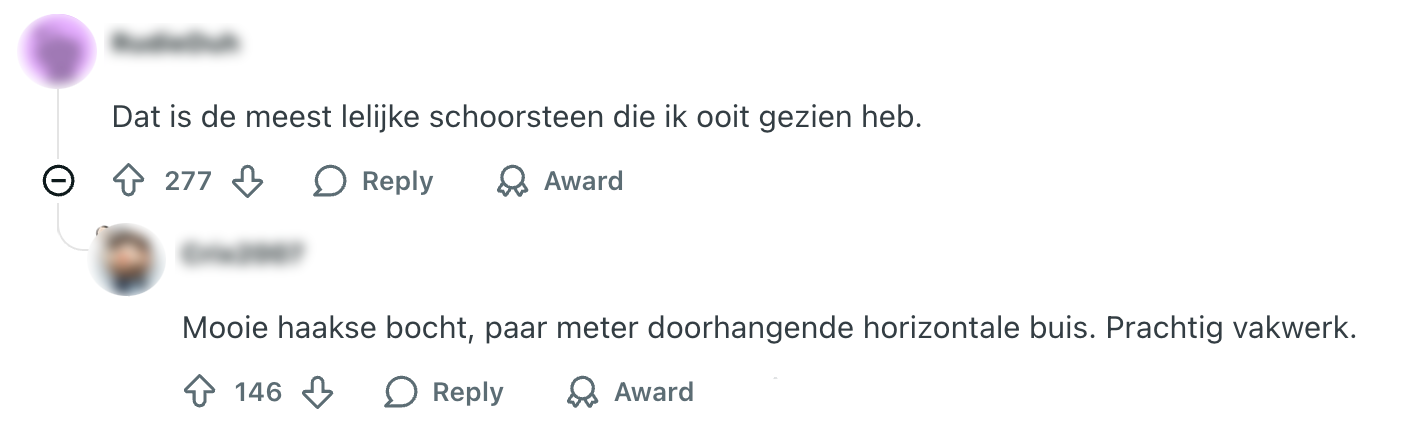
Task: Open the blurred username above the schoorsteen comment
Action: point(176,44)
